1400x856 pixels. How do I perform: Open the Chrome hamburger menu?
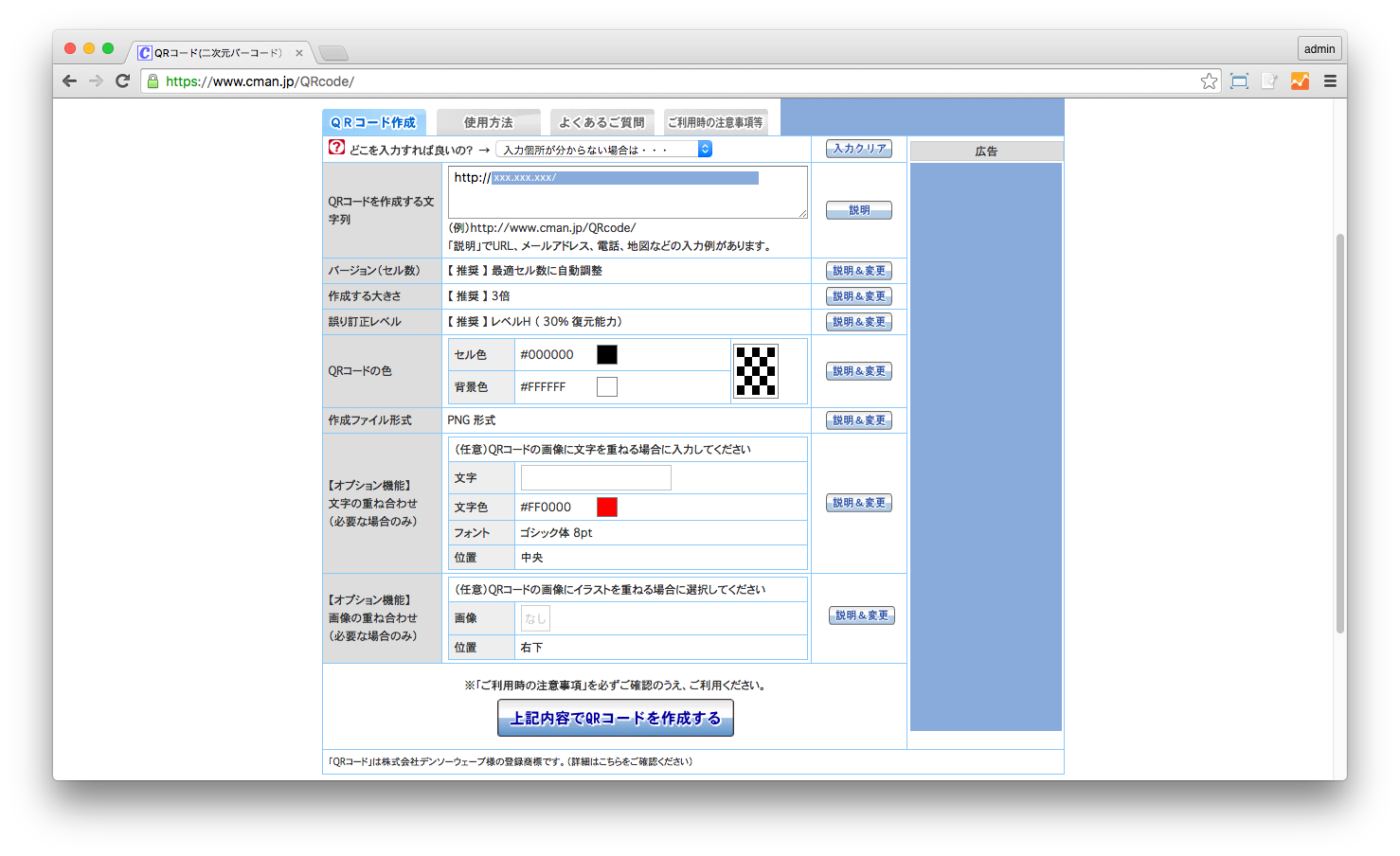click(x=1330, y=81)
